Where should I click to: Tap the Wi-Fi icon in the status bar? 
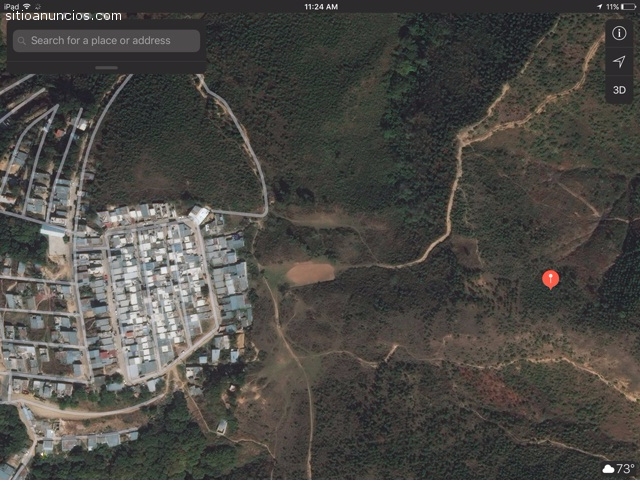(x=27, y=7)
